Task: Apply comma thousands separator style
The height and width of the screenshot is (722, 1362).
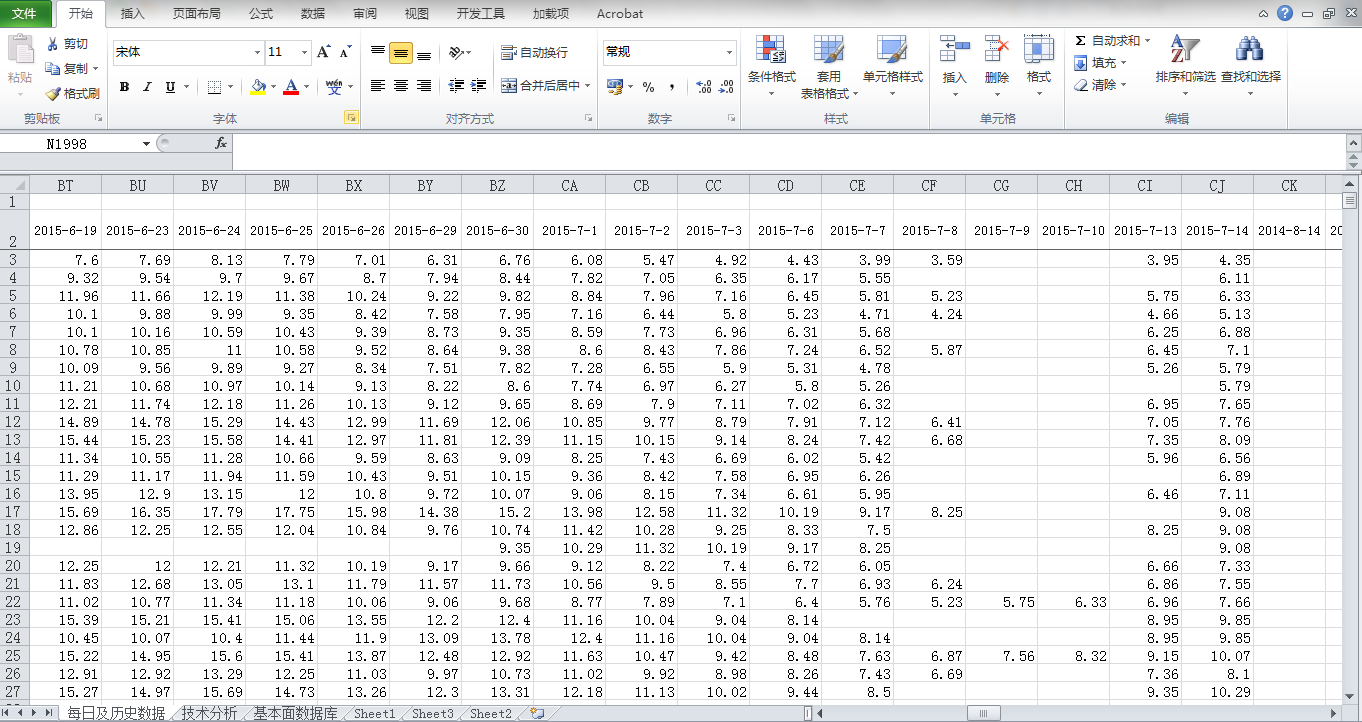Action: [x=672, y=86]
